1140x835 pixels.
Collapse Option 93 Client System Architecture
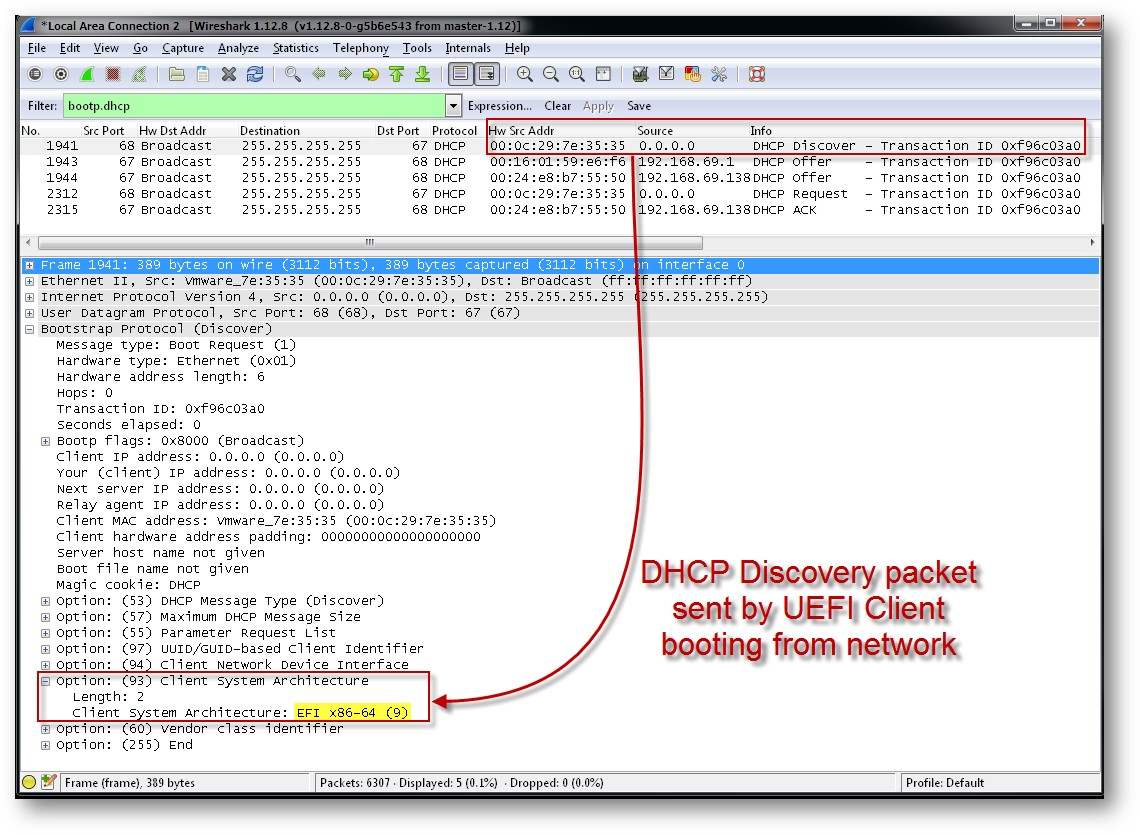tap(46, 680)
